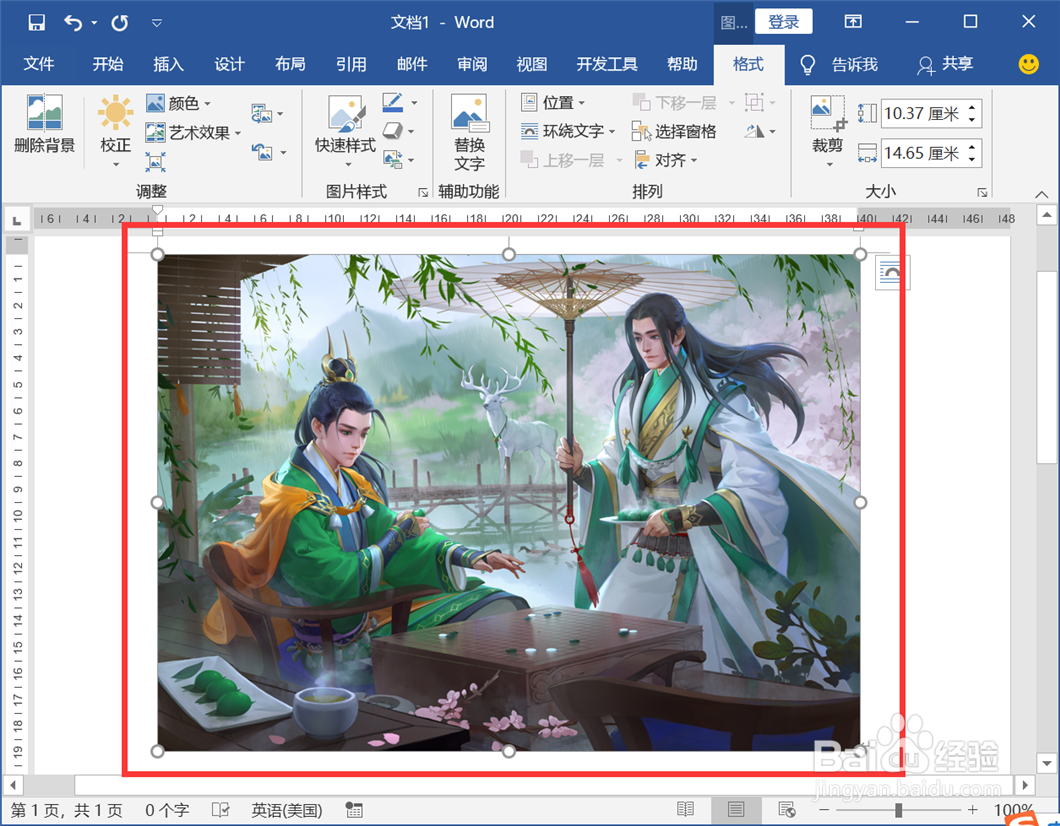1060x826 pixels.
Task: Switch to Web Layout view
Action: point(786,810)
